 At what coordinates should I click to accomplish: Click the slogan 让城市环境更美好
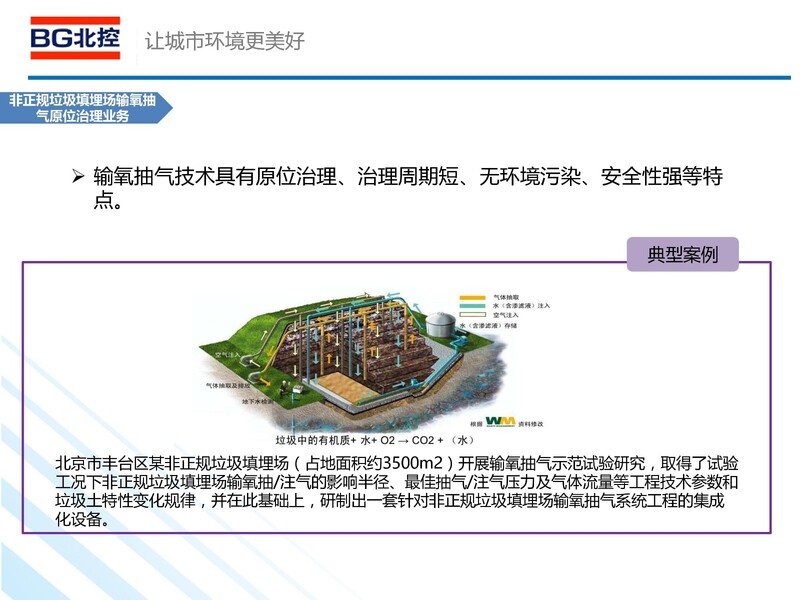[225, 42]
